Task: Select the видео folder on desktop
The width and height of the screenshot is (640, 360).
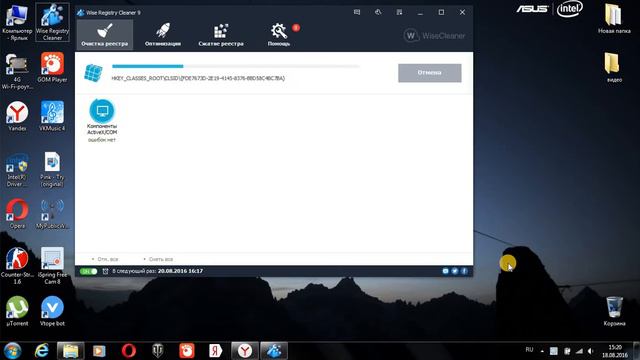Action: click(x=613, y=68)
